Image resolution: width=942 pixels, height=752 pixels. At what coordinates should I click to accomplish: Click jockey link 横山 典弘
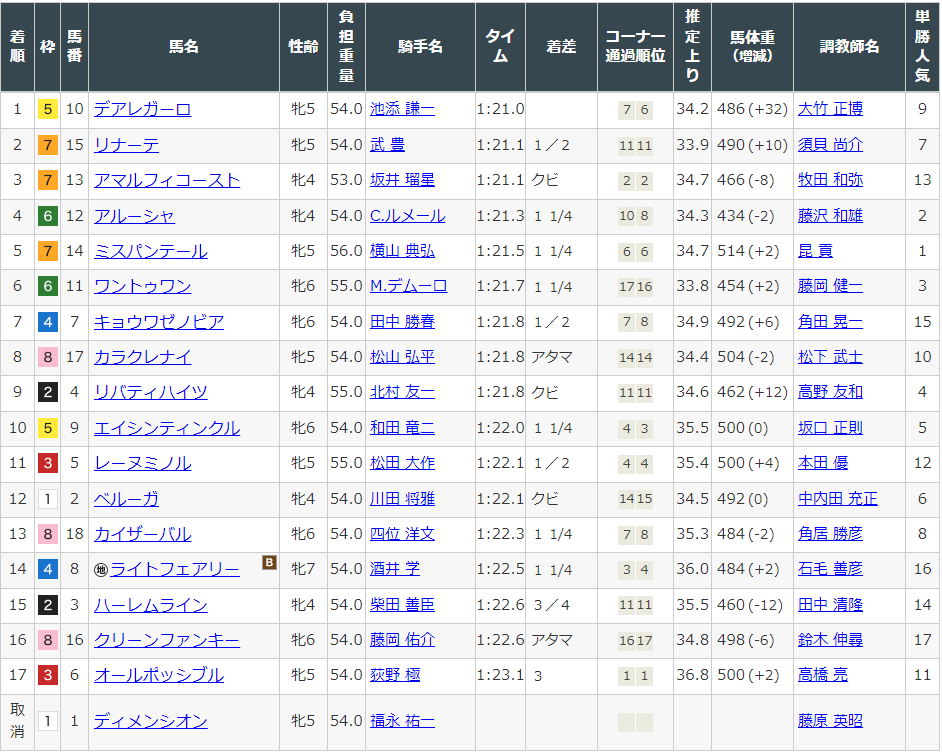coord(402,251)
